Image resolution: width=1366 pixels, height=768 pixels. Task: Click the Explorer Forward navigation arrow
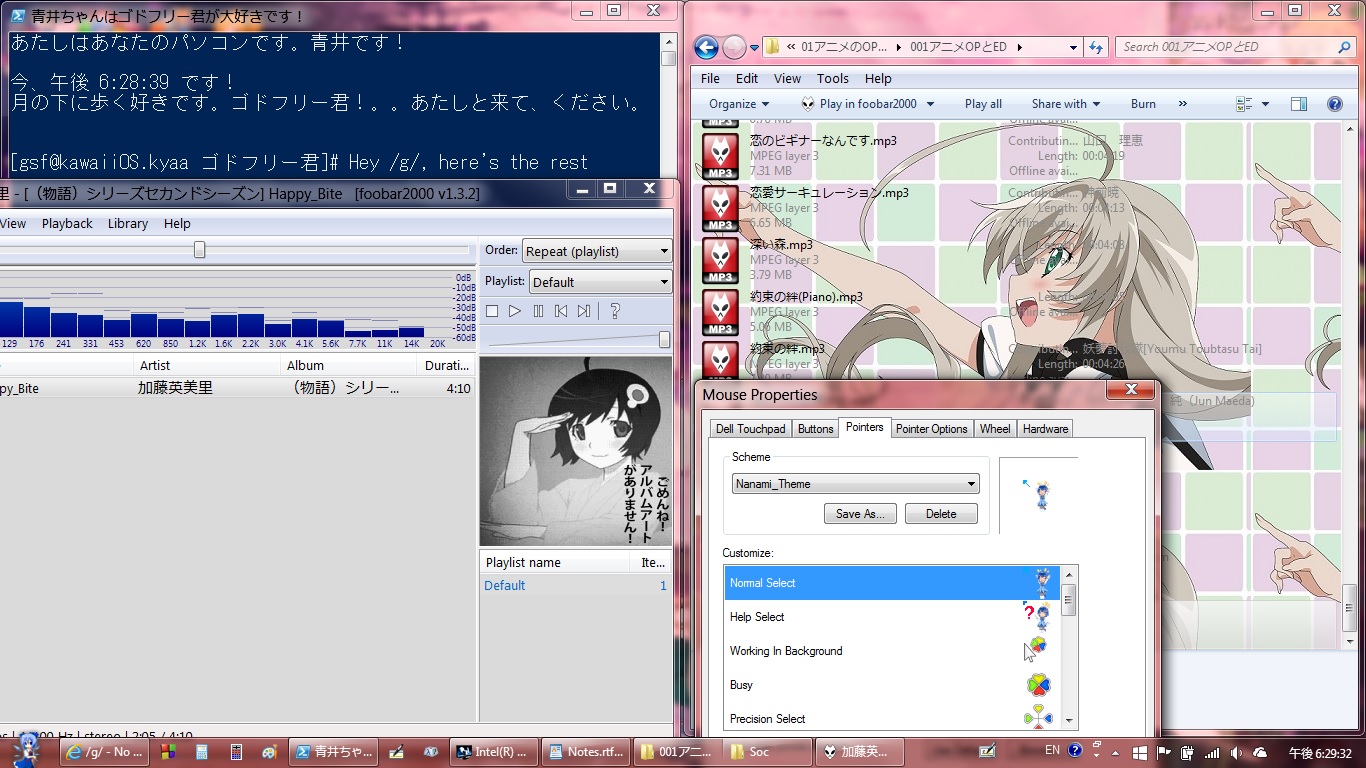[x=734, y=47]
